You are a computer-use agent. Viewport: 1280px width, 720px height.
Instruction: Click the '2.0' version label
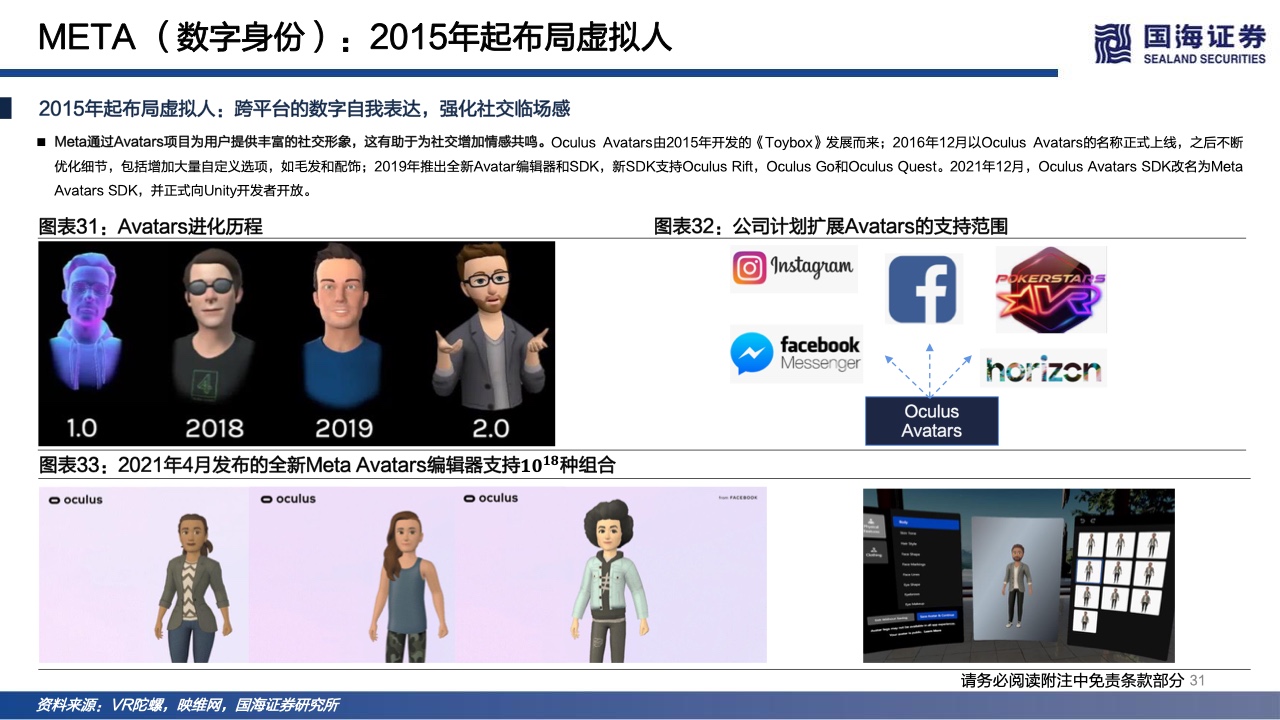click(x=489, y=428)
